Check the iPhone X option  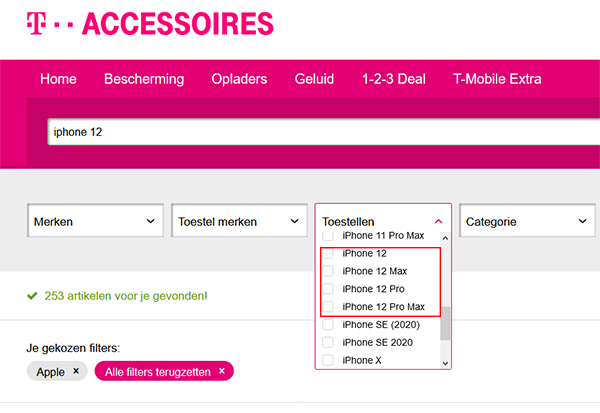coord(328,360)
